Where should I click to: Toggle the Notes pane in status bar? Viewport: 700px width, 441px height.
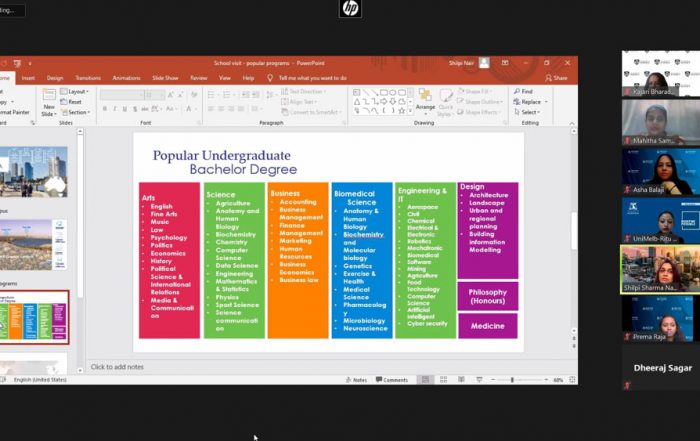tap(356, 380)
